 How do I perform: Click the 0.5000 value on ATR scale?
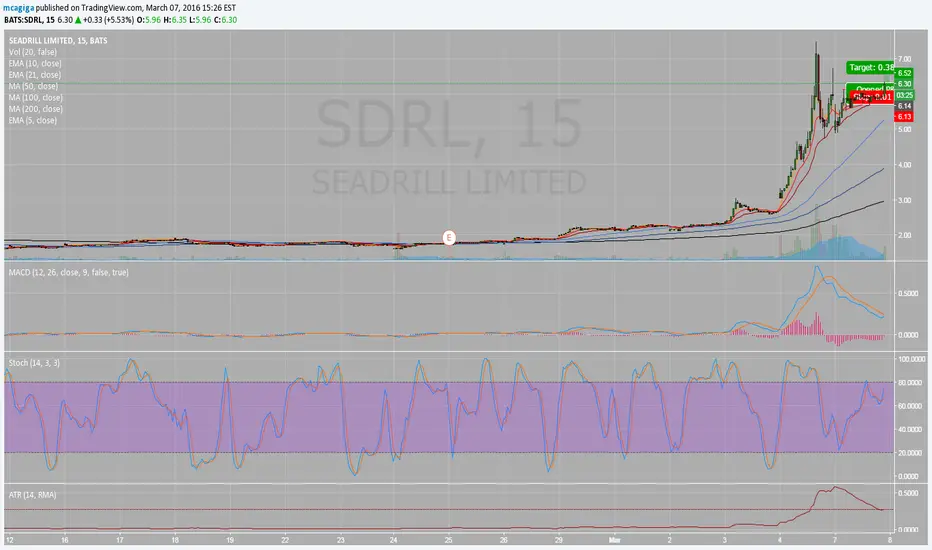[908, 493]
